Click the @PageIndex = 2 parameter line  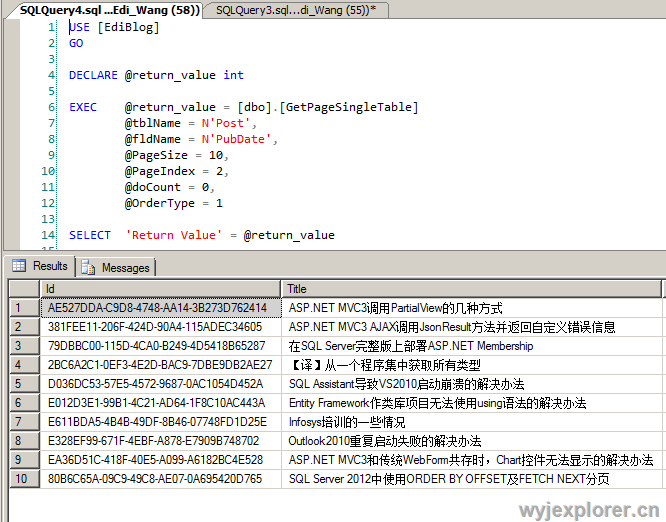pos(177,171)
